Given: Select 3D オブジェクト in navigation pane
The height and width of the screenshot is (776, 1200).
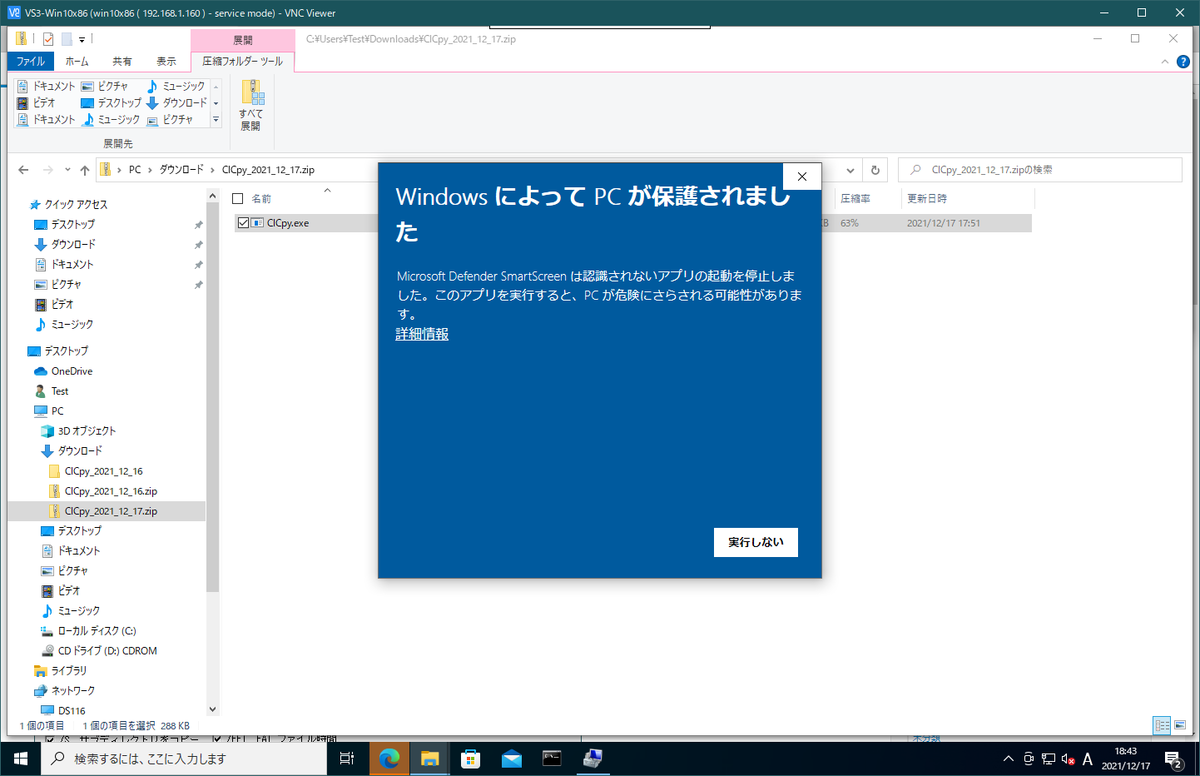Looking at the screenshot, I should pos(87,431).
